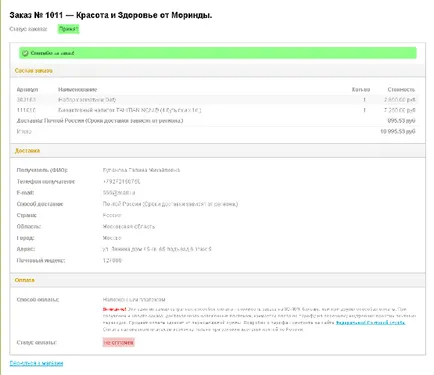
Task: Click the Наименование column header
Action: pos(77,89)
